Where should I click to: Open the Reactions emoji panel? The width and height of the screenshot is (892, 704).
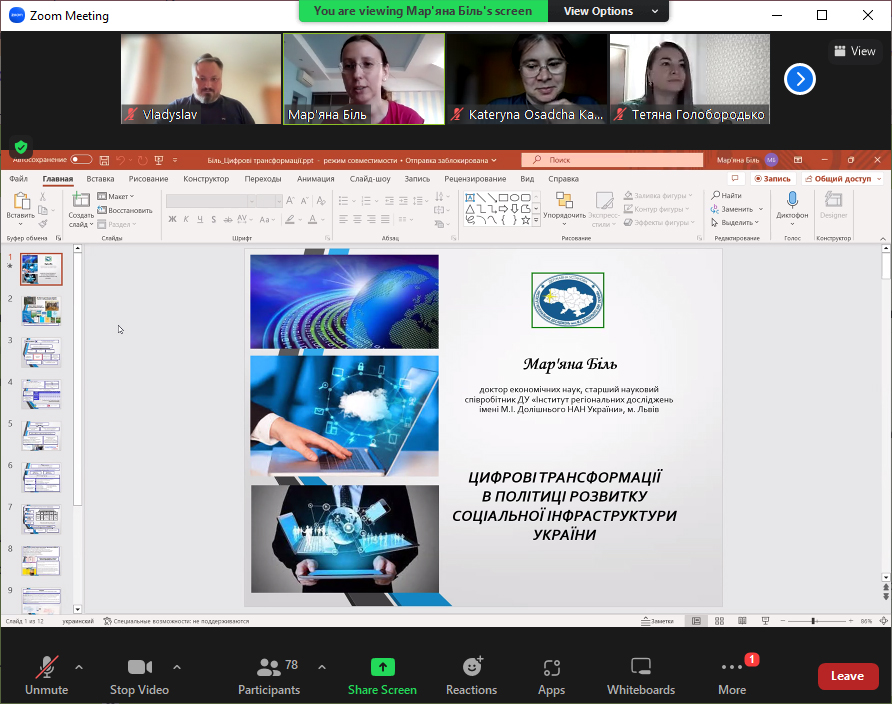click(x=472, y=668)
